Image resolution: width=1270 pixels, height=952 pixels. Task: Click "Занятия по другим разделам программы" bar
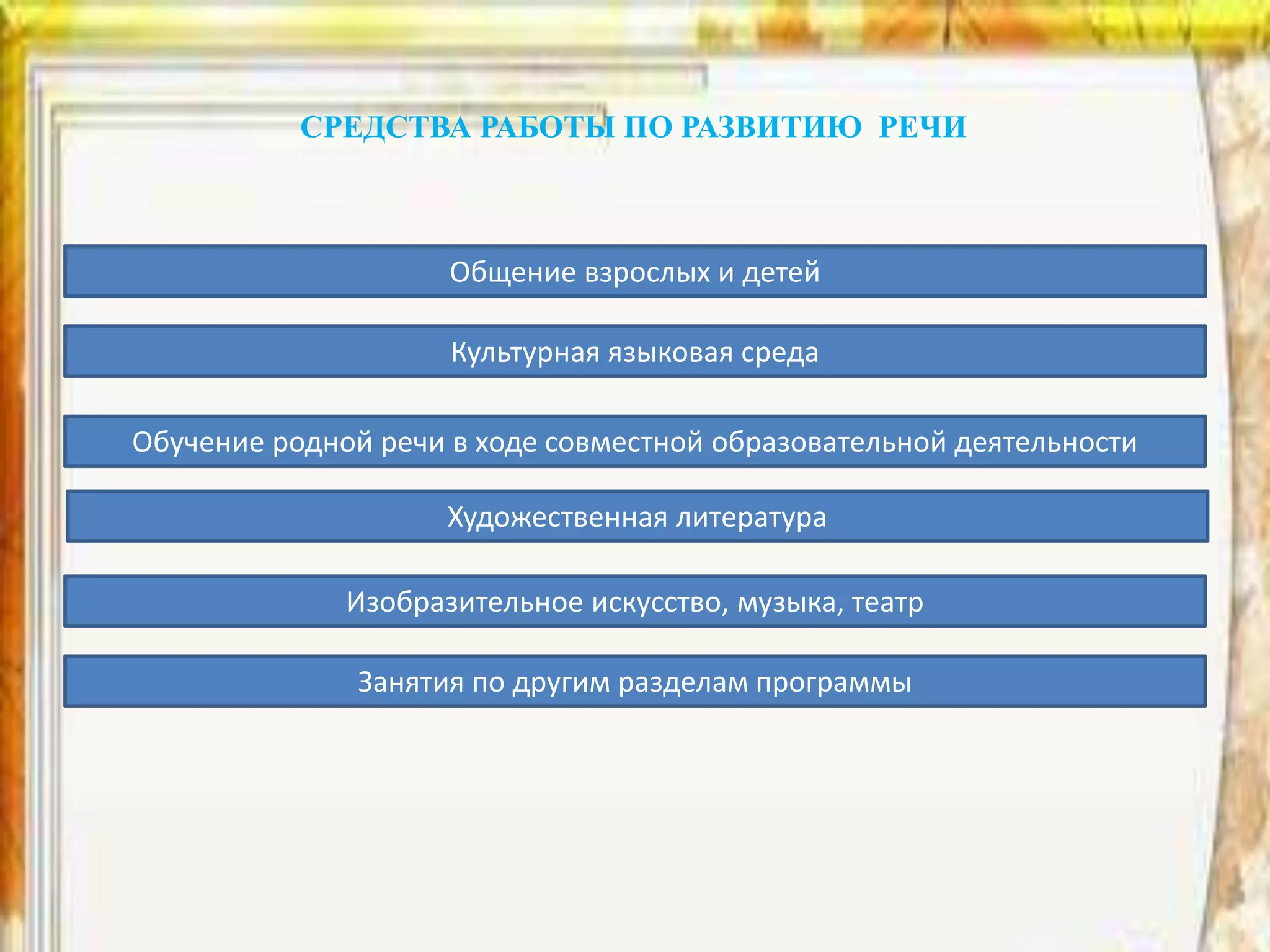[635, 681]
